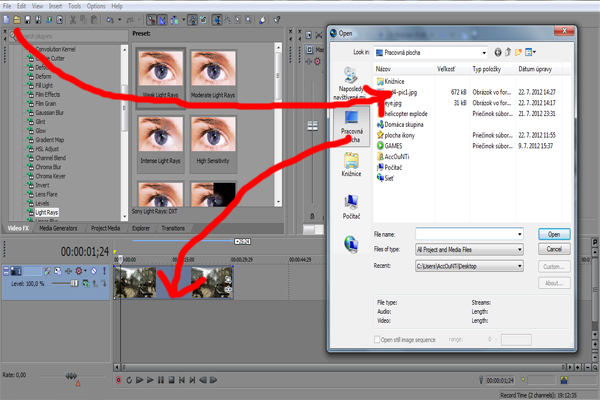Click the Open button in dialog
The image size is (600, 400).
pos(554,234)
